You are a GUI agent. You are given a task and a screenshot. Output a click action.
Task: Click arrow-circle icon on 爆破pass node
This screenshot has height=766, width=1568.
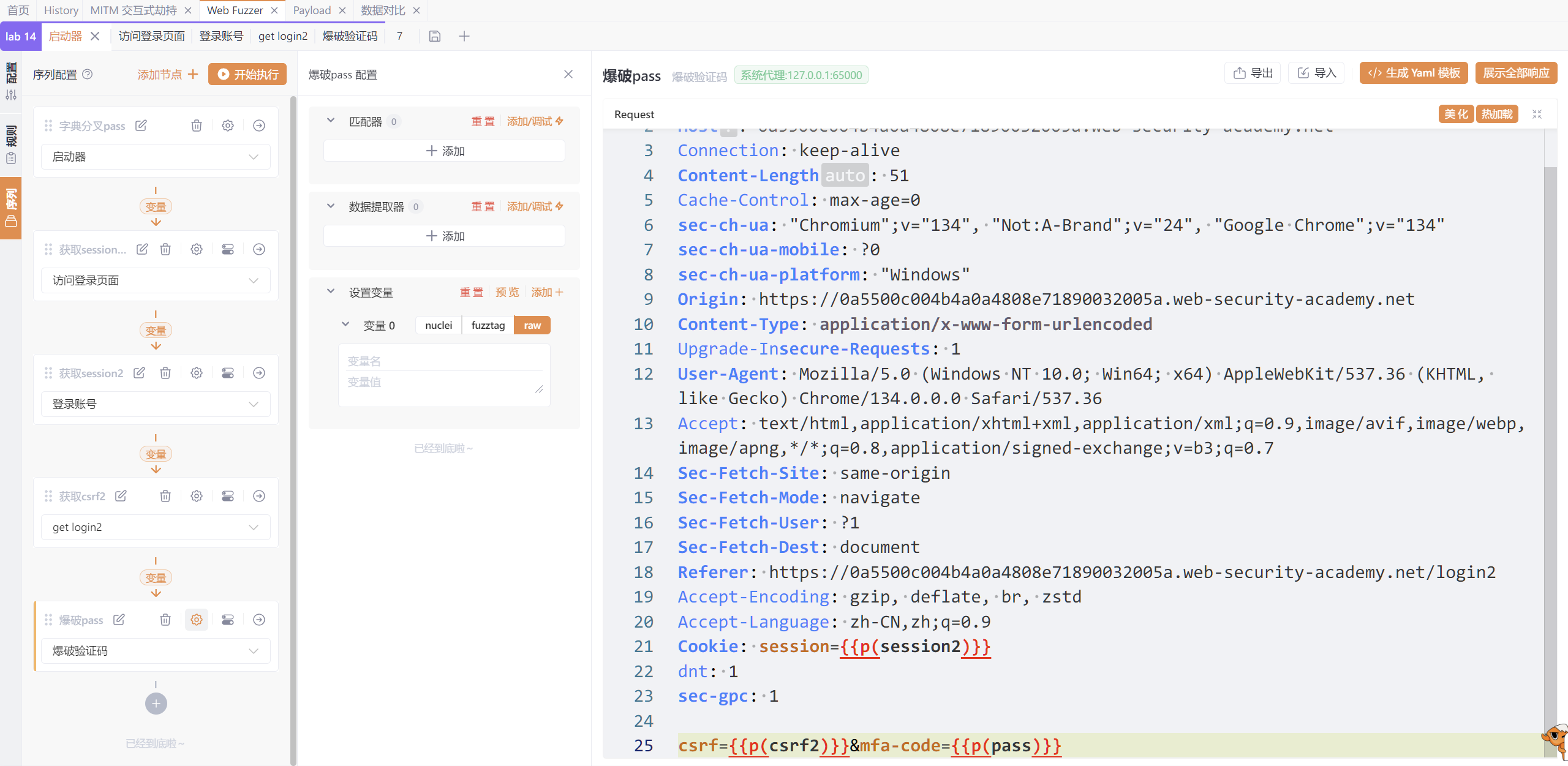(259, 620)
